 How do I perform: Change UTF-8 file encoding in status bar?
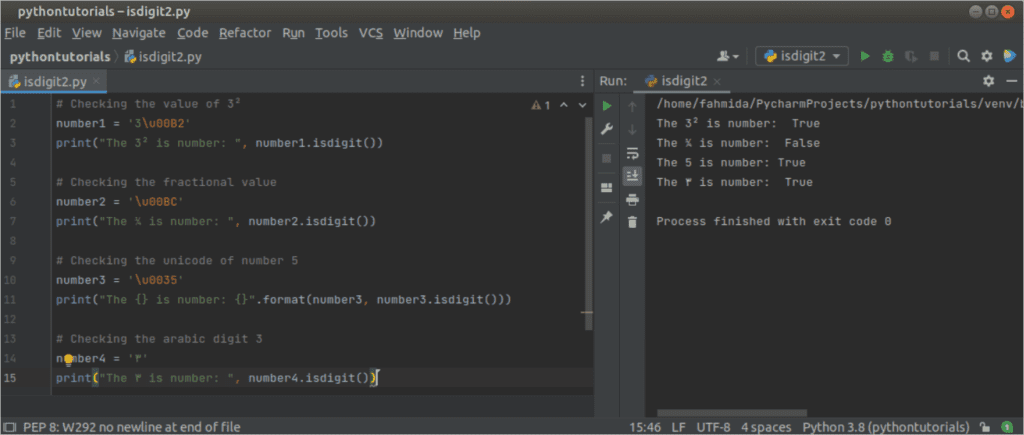coord(714,427)
